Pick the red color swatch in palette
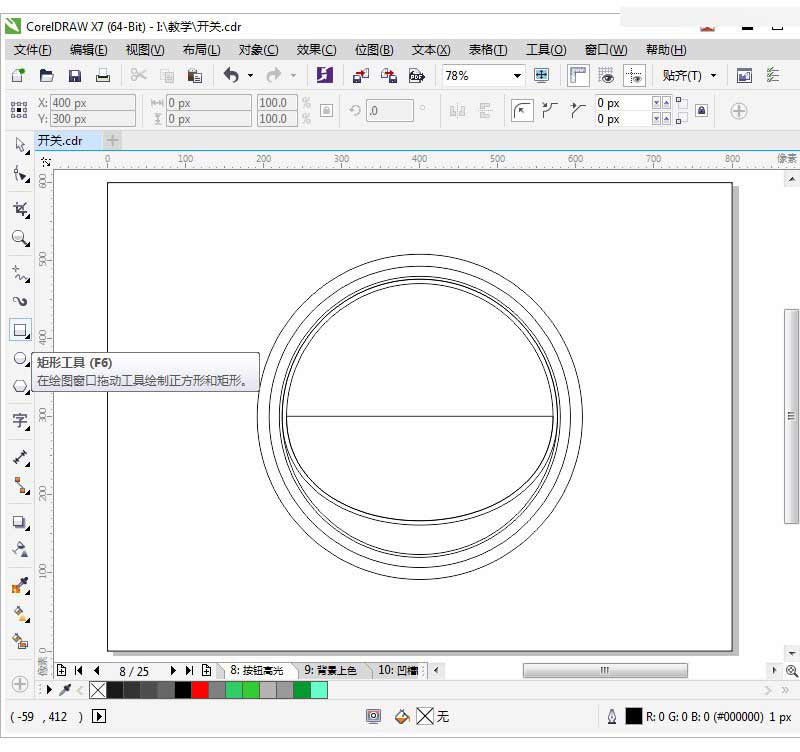800x752 pixels. [200, 690]
